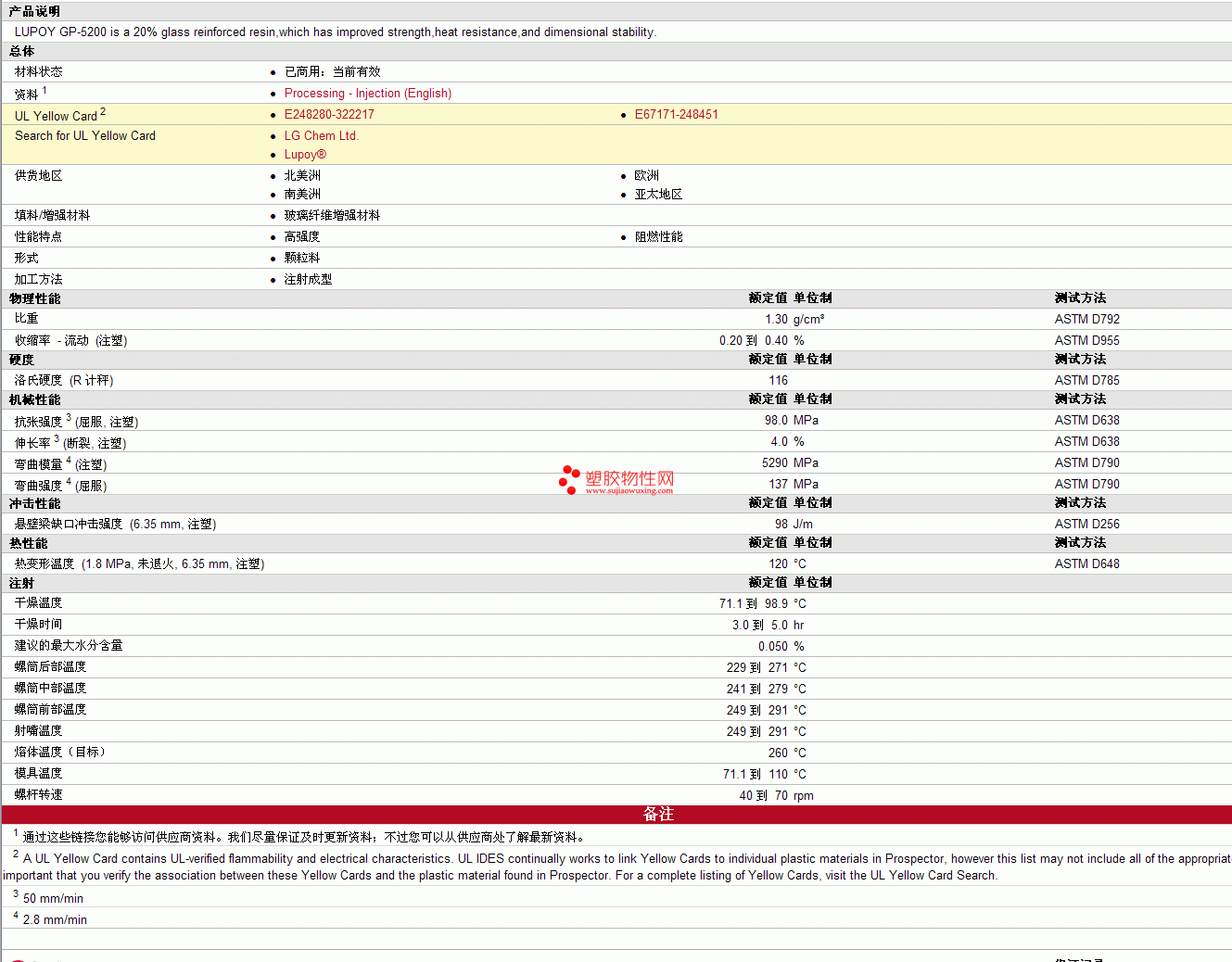
Task: Click the 比重 value 1.30
Action: pyautogui.click(x=776, y=320)
